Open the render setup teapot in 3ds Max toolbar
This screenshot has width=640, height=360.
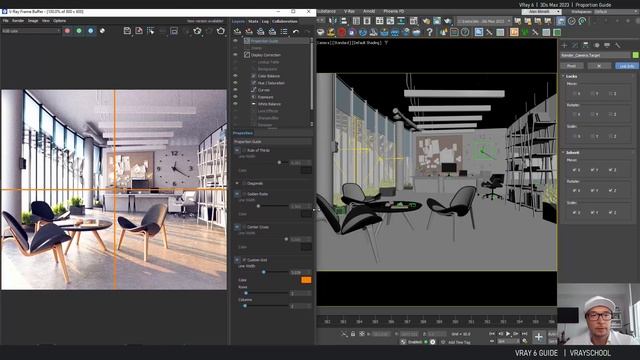pos(426,20)
